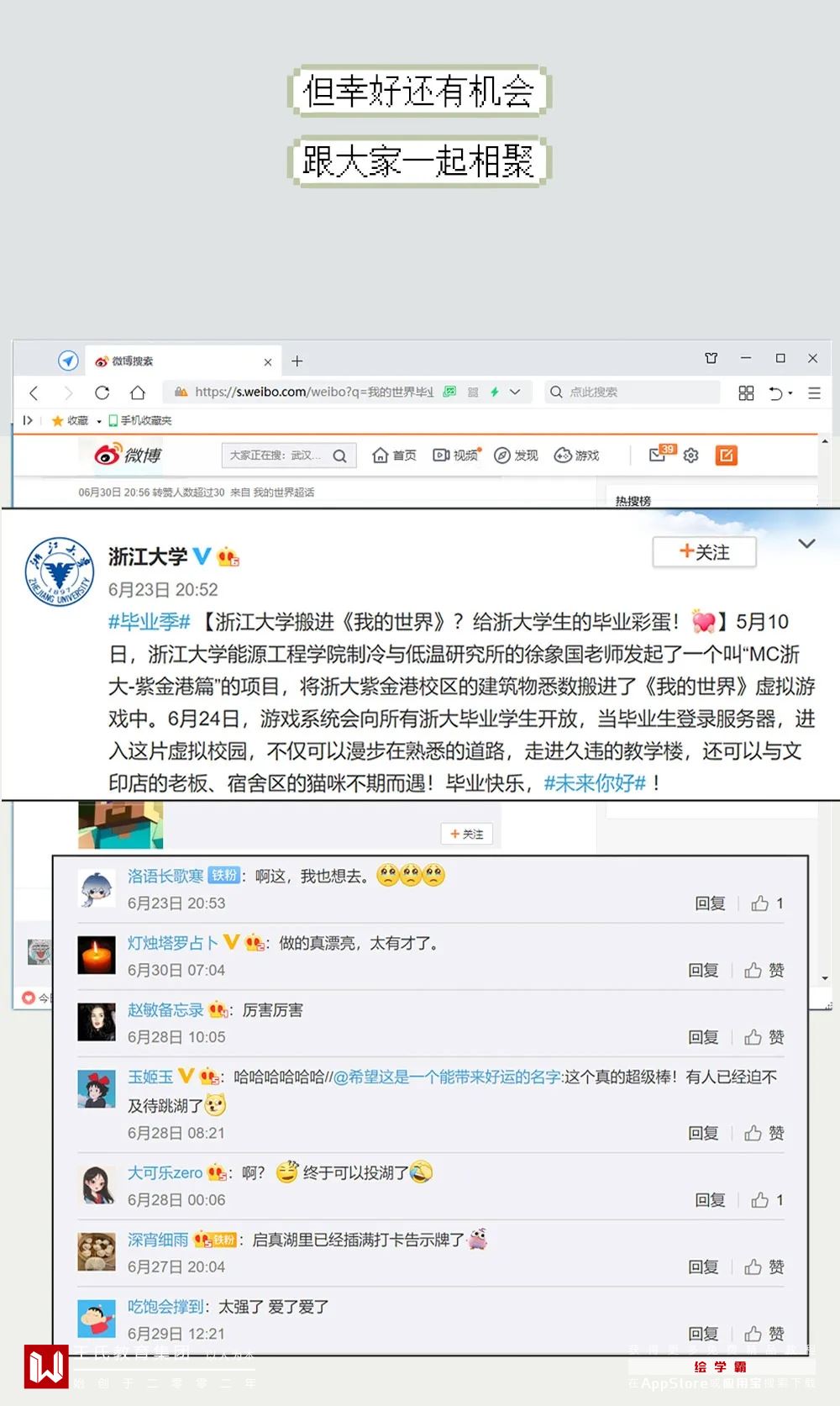This screenshot has height=1406, width=840.
Task: Reply to 玉姬玉 comment
Action: [x=703, y=1134]
